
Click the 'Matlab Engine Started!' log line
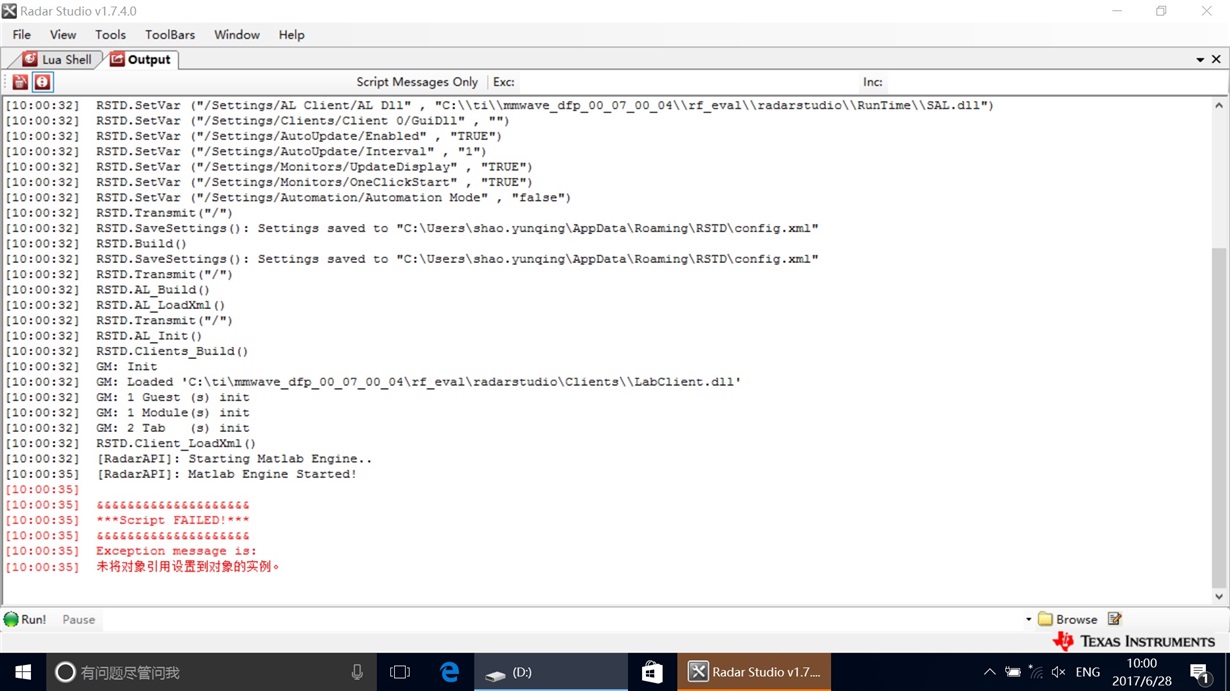click(x=226, y=474)
